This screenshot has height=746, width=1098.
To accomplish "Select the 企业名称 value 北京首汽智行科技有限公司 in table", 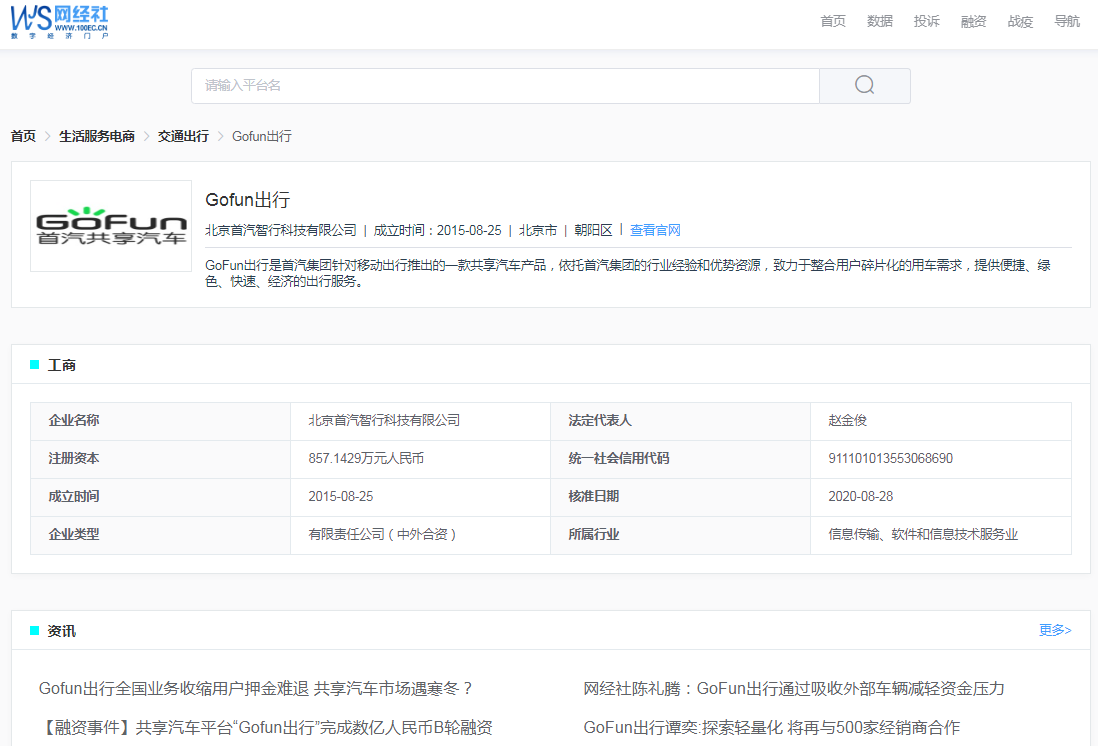I will click(384, 420).
